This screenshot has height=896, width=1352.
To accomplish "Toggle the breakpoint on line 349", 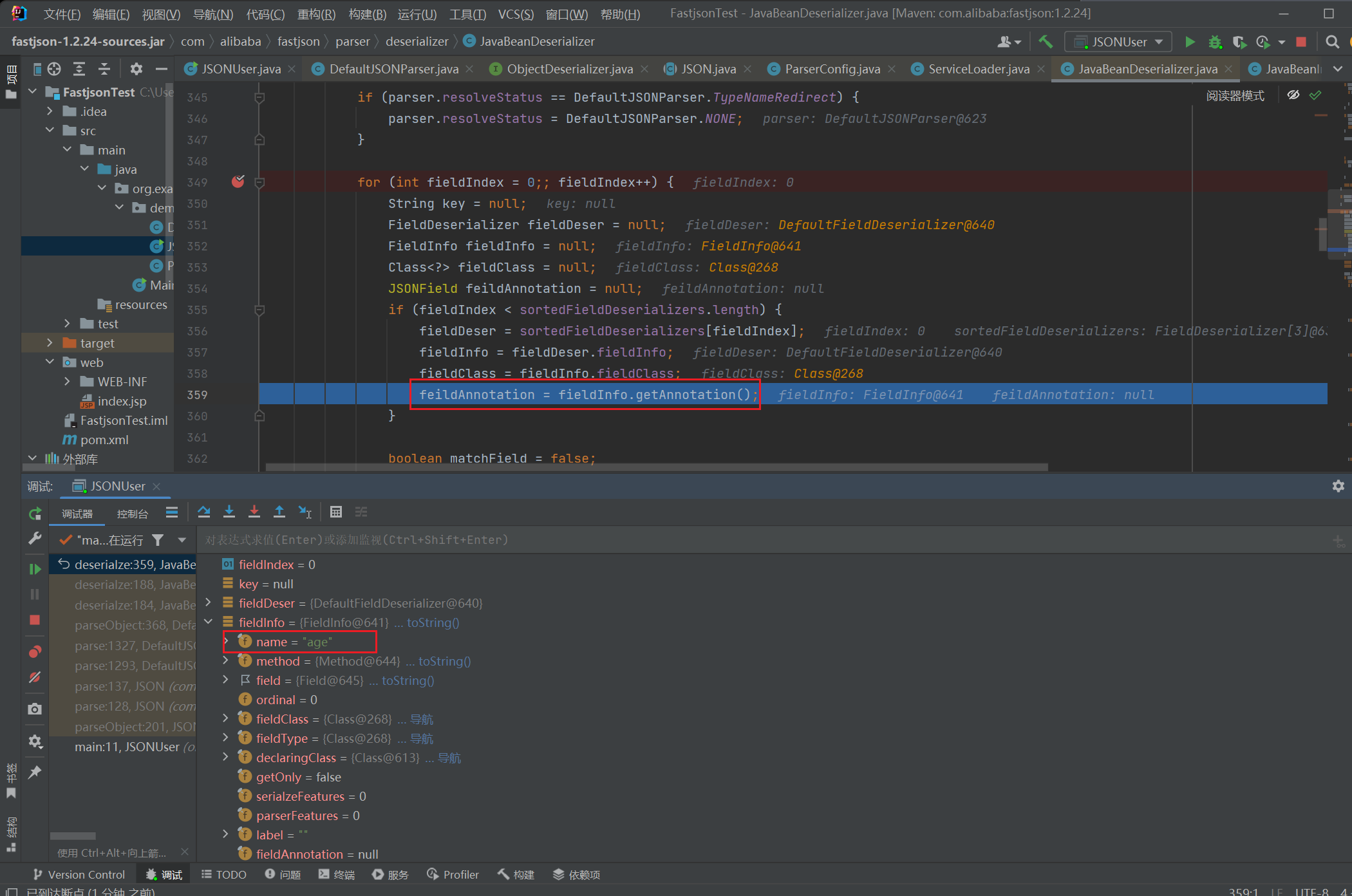I will 238,182.
